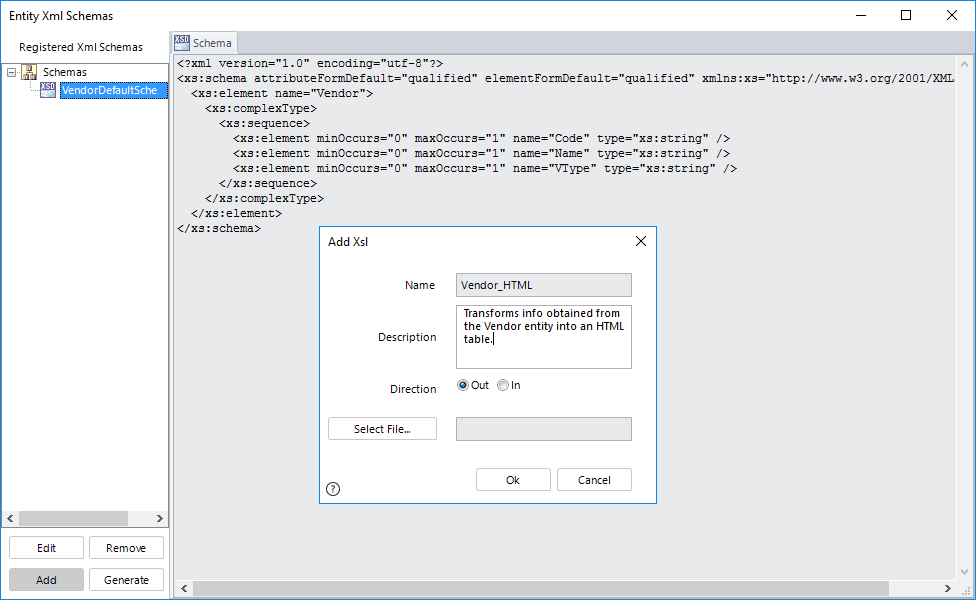Viewport: 976px width, 600px height.
Task: Select the Out direction radio button
Action: click(462, 385)
